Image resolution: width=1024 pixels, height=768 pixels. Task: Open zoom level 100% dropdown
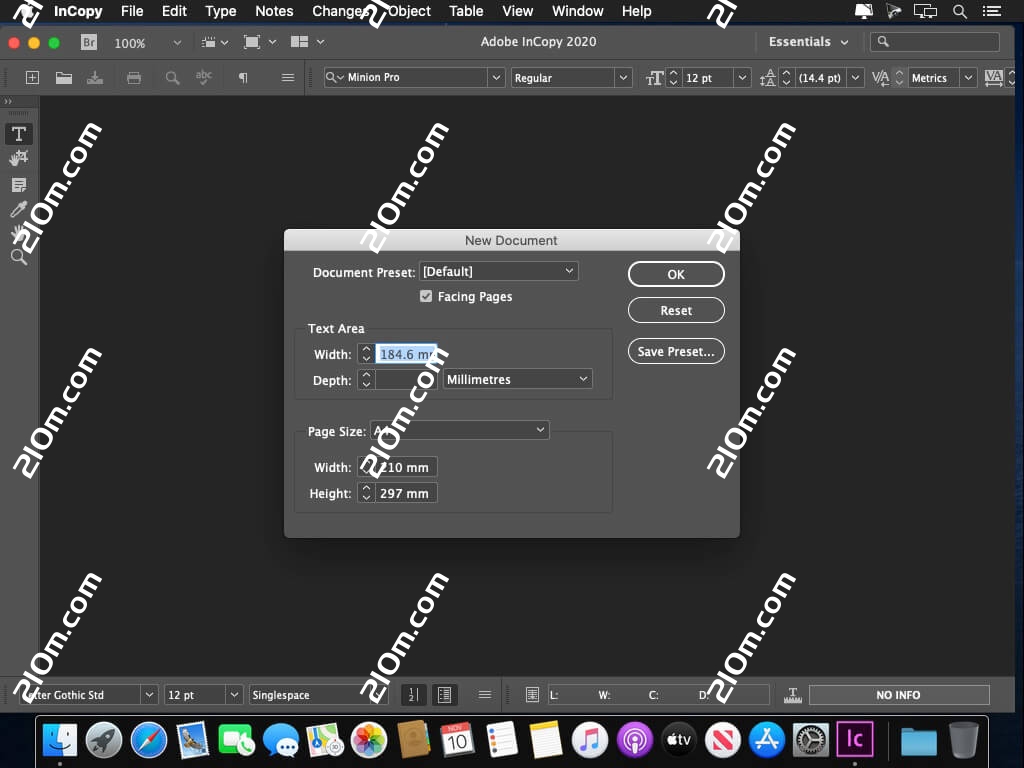[176, 43]
